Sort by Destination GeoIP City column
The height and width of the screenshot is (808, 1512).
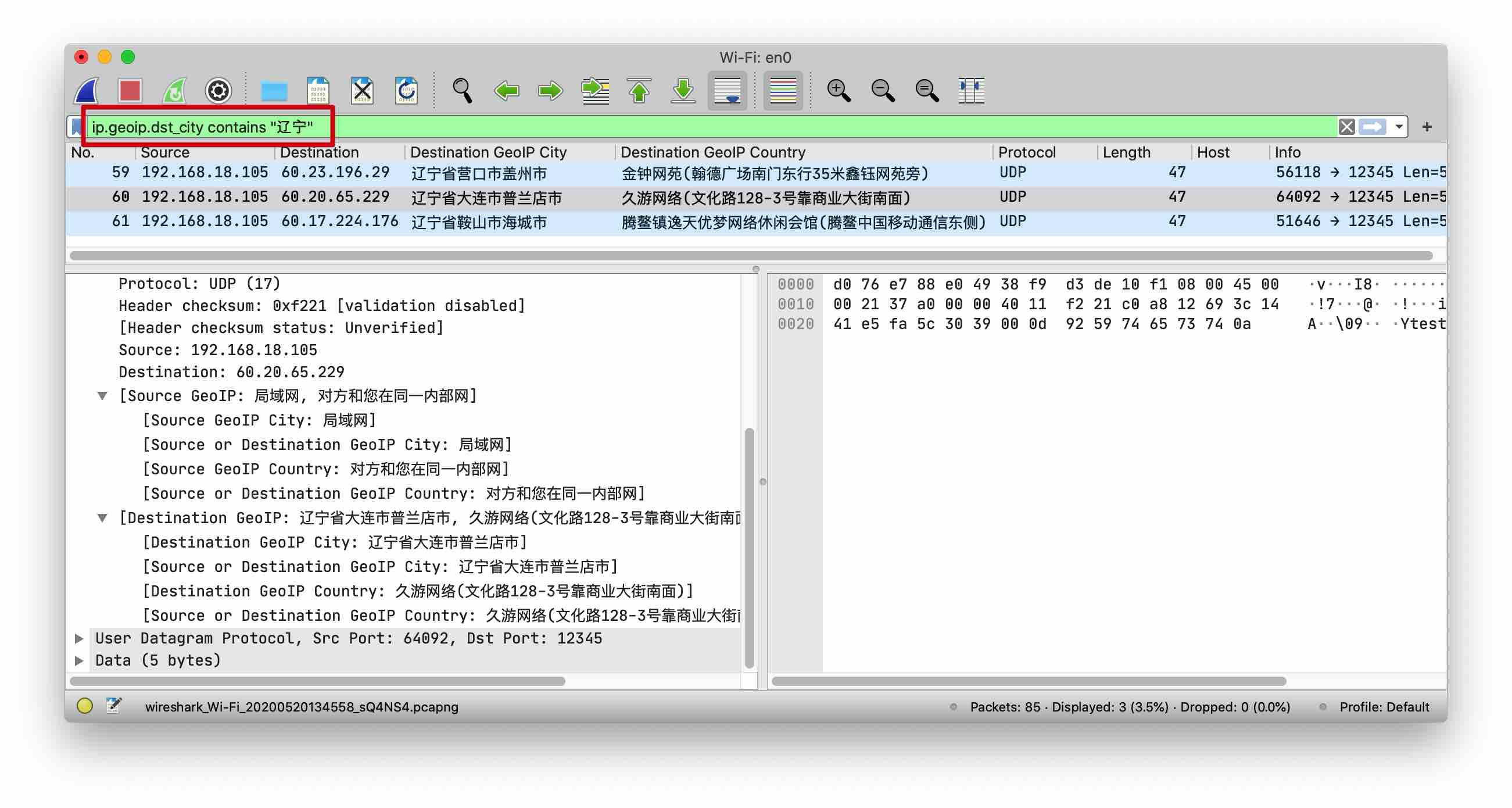click(488, 153)
